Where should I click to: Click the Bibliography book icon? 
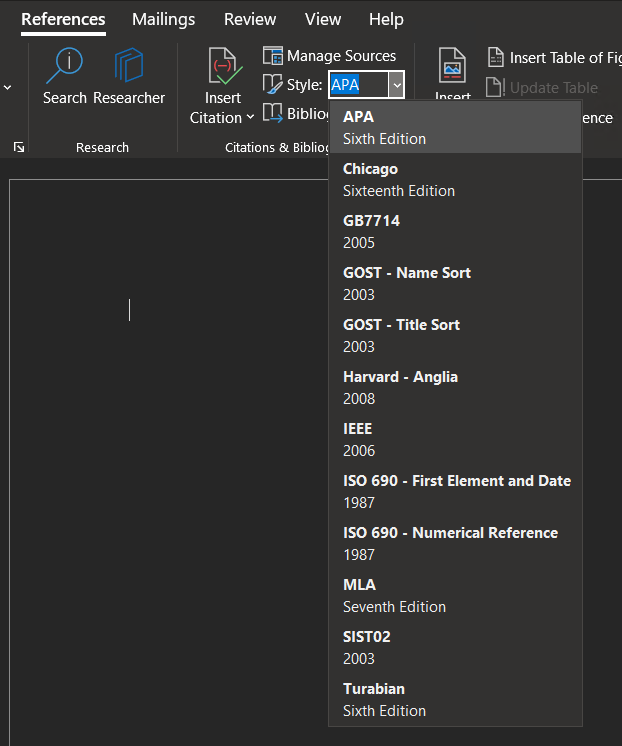273,113
